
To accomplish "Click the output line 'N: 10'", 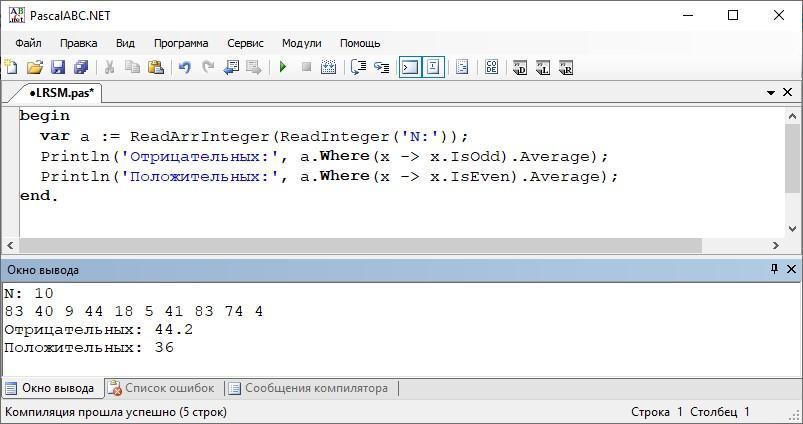I will [x=29, y=293].
